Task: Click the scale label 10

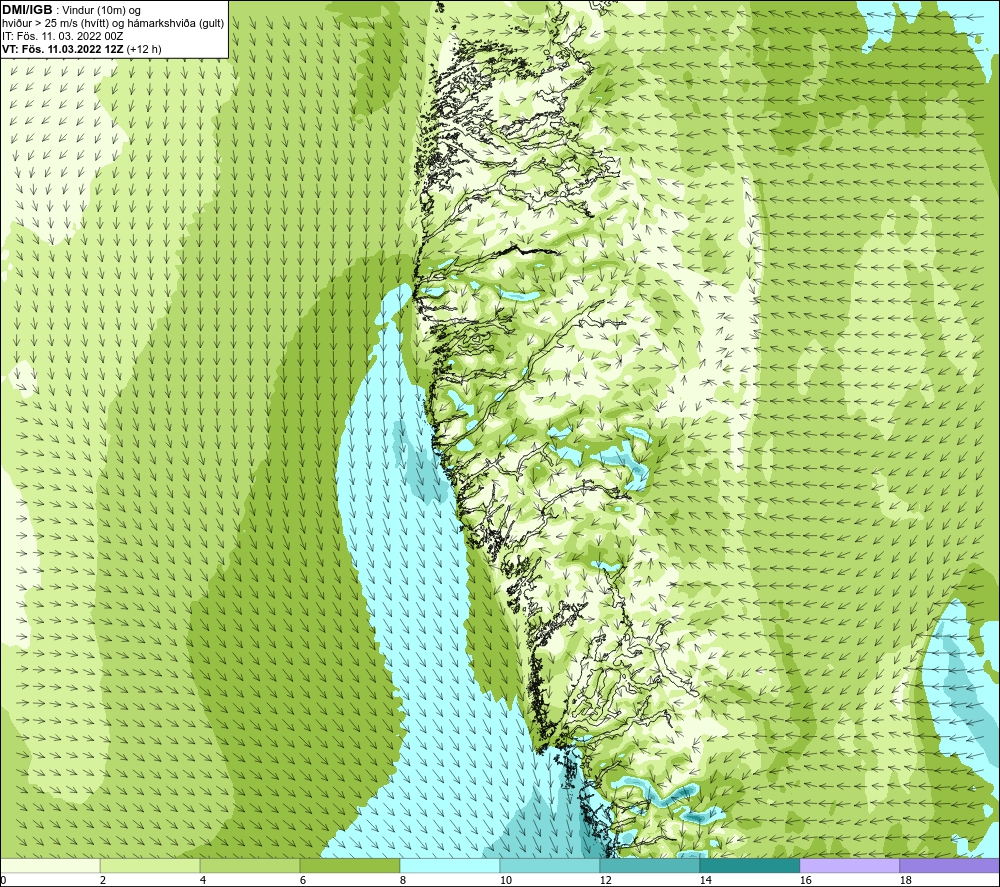Action: 505,881
